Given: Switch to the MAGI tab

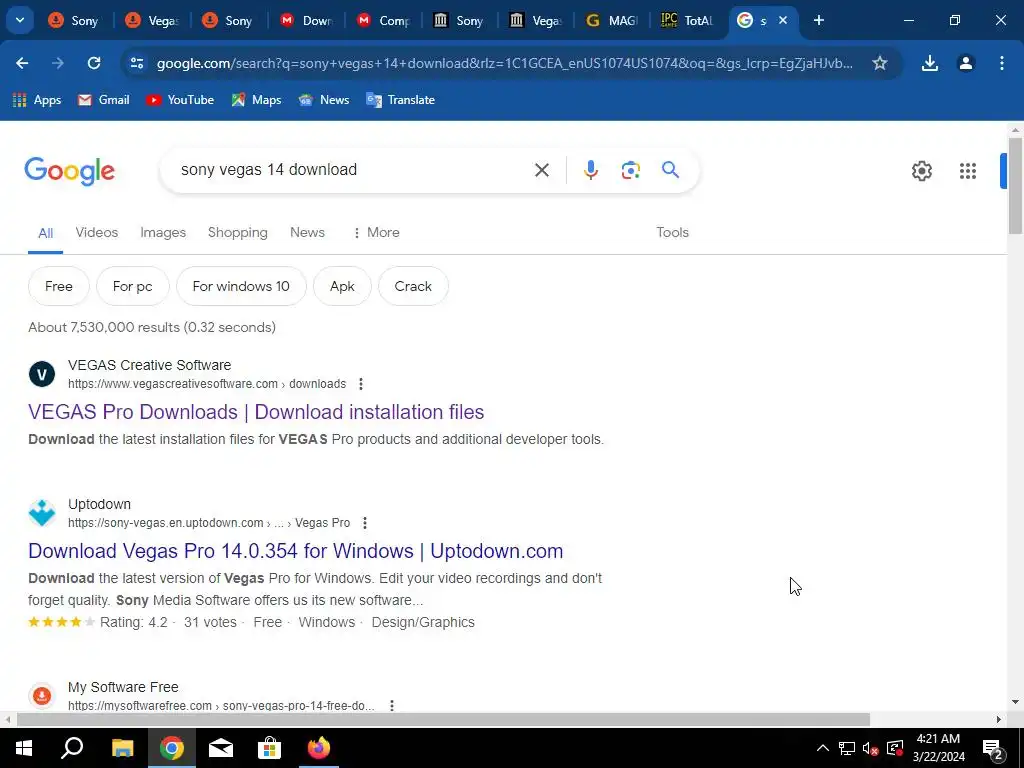Looking at the screenshot, I should [612, 20].
